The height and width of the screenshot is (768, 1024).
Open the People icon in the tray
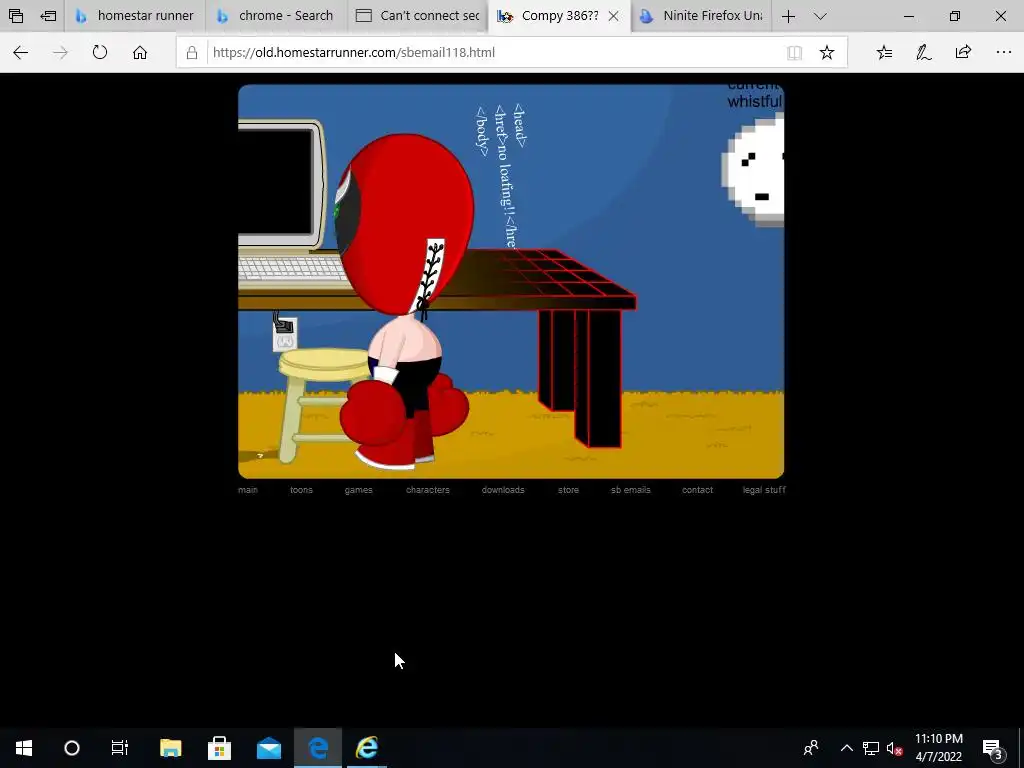coord(811,748)
